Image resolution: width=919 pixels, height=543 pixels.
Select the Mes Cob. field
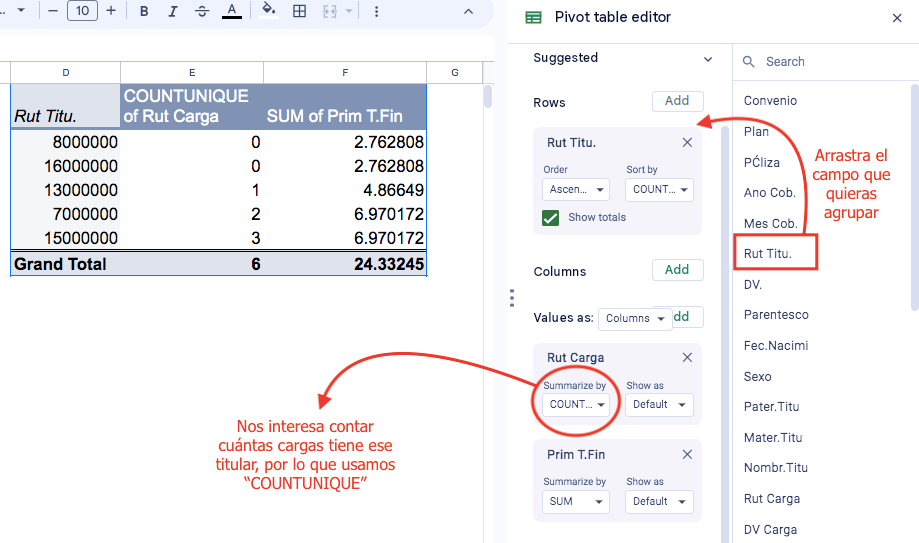(x=771, y=223)
